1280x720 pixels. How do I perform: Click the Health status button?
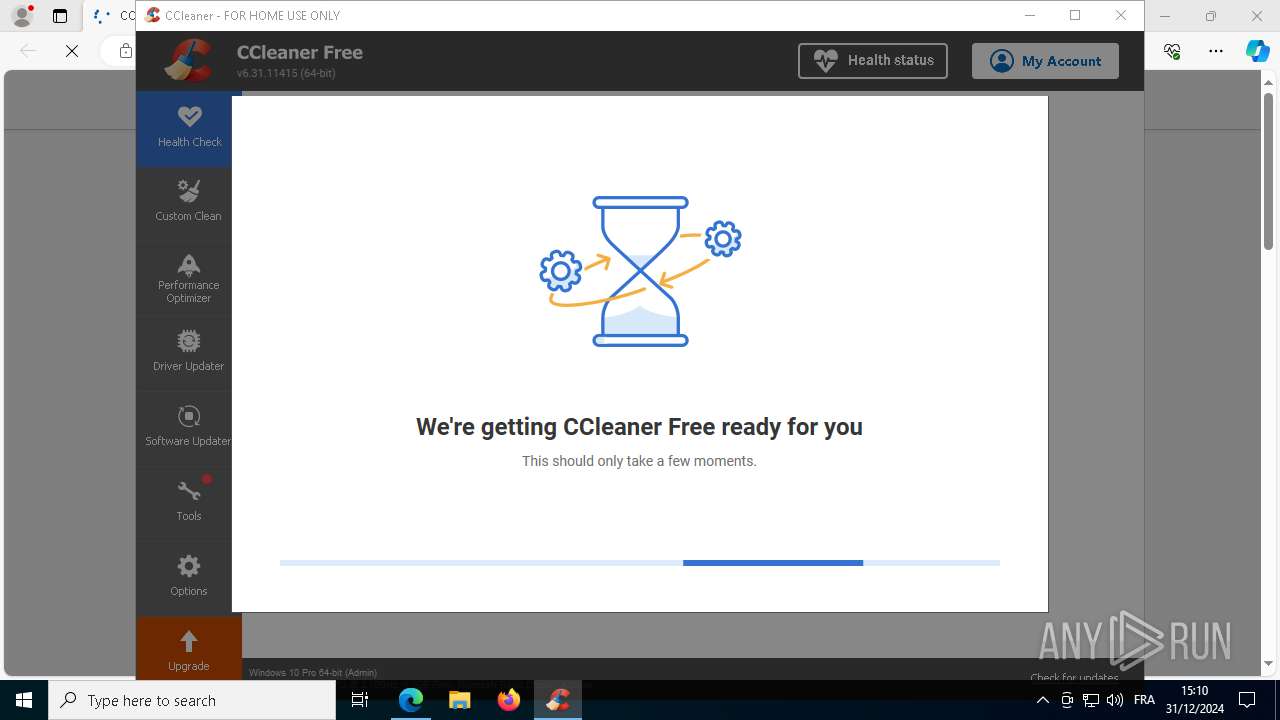[873, 60]
